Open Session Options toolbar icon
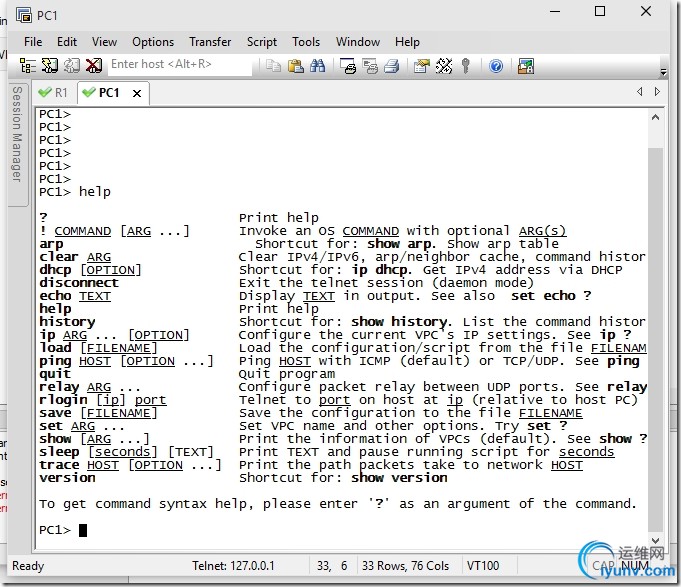Image resolution: width=681 pixels, height=587 pixels. [421, 66]
